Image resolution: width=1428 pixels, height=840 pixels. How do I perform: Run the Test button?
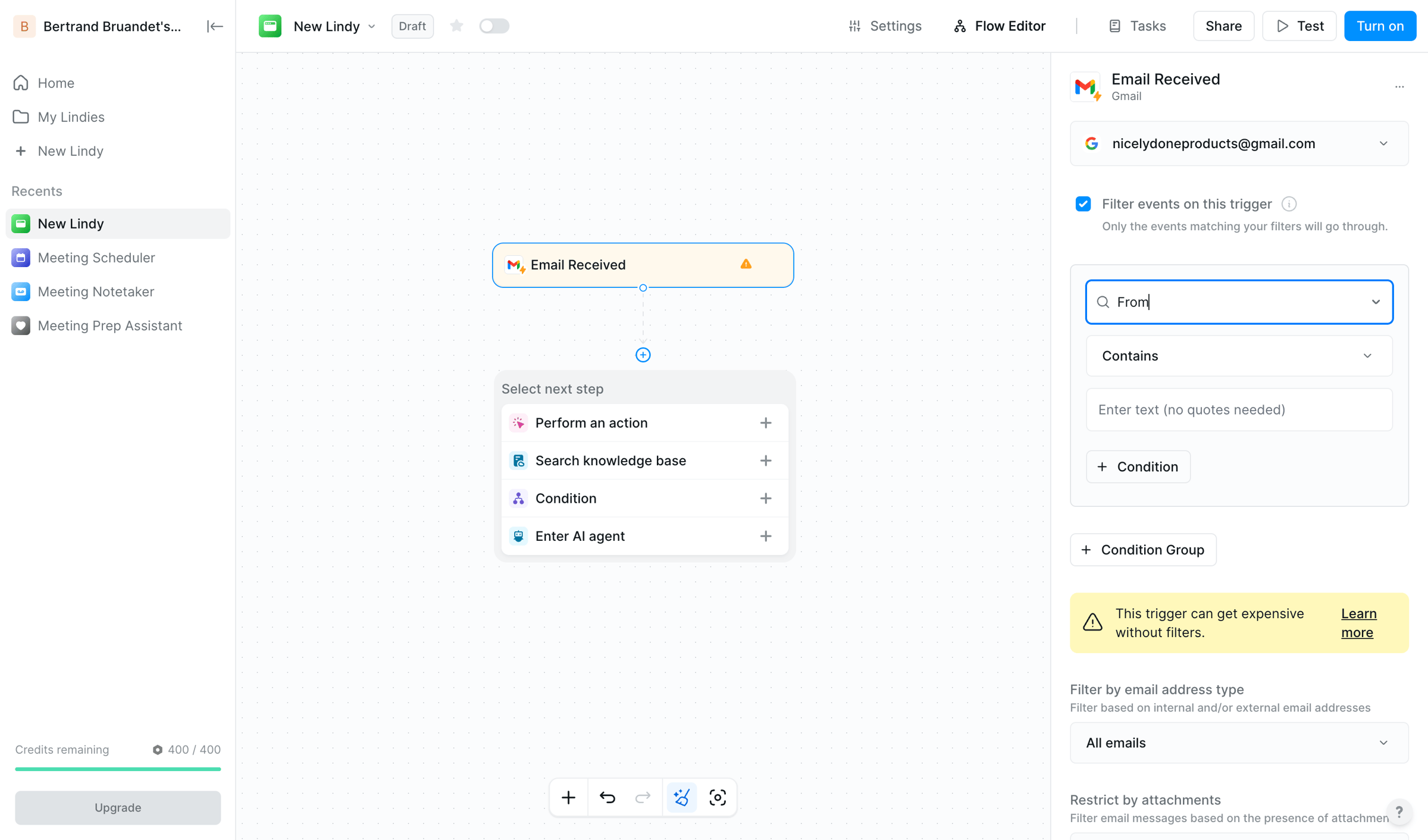pyautogui.click(x=1299, y=26)
